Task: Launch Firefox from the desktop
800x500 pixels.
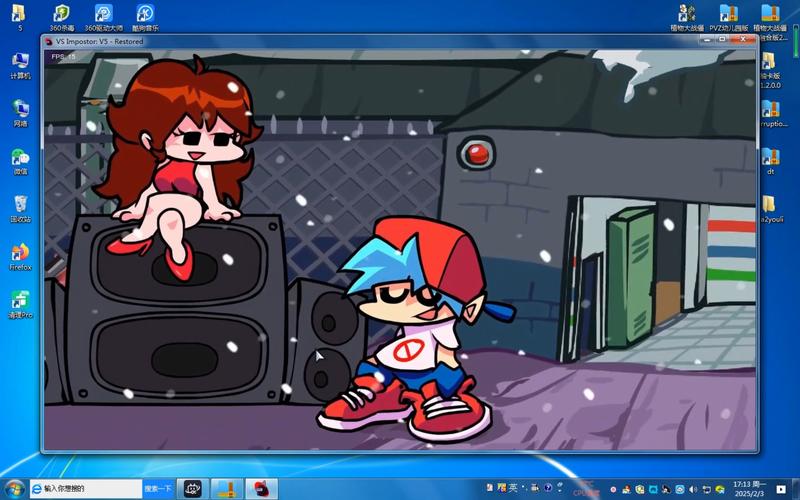Action: point(20,257)
